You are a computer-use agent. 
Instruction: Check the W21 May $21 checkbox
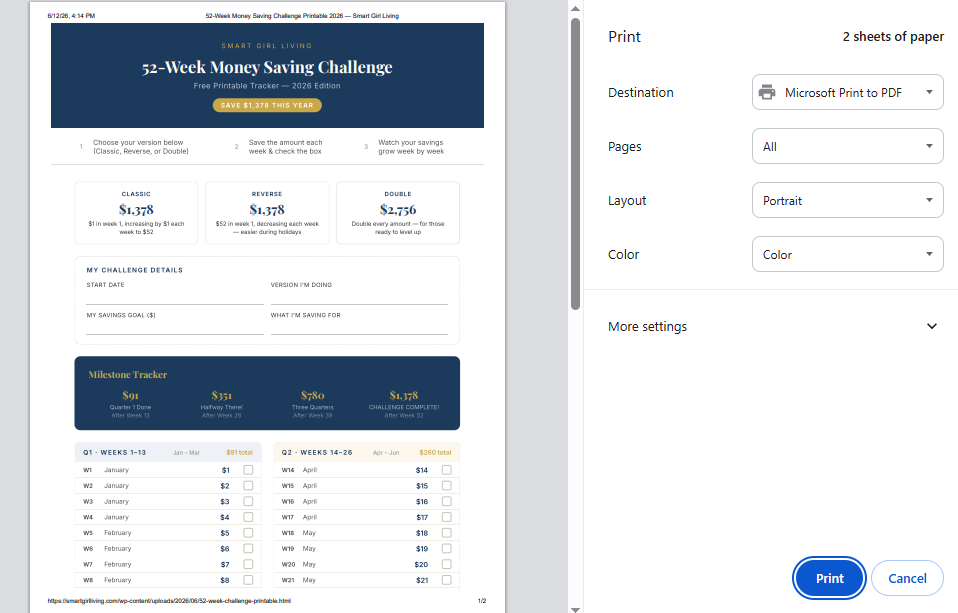(x=447, y=580)
